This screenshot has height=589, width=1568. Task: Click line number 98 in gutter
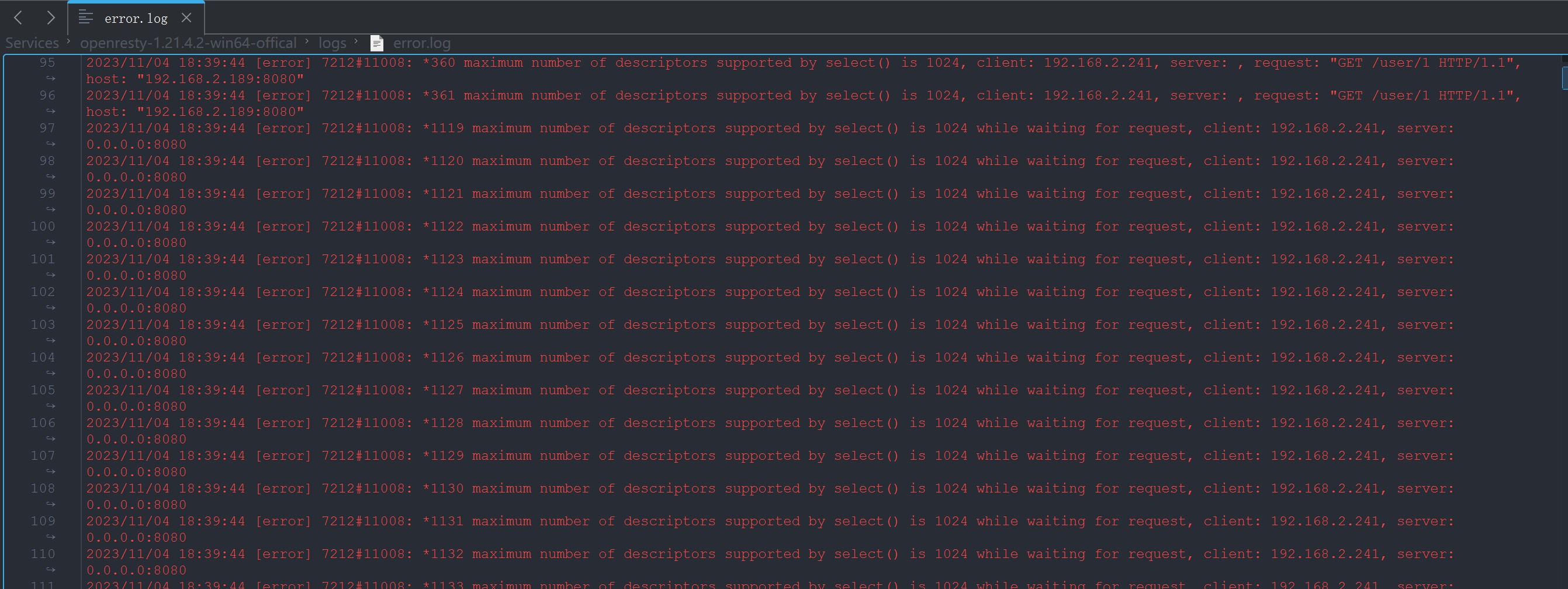click(47, 161)
